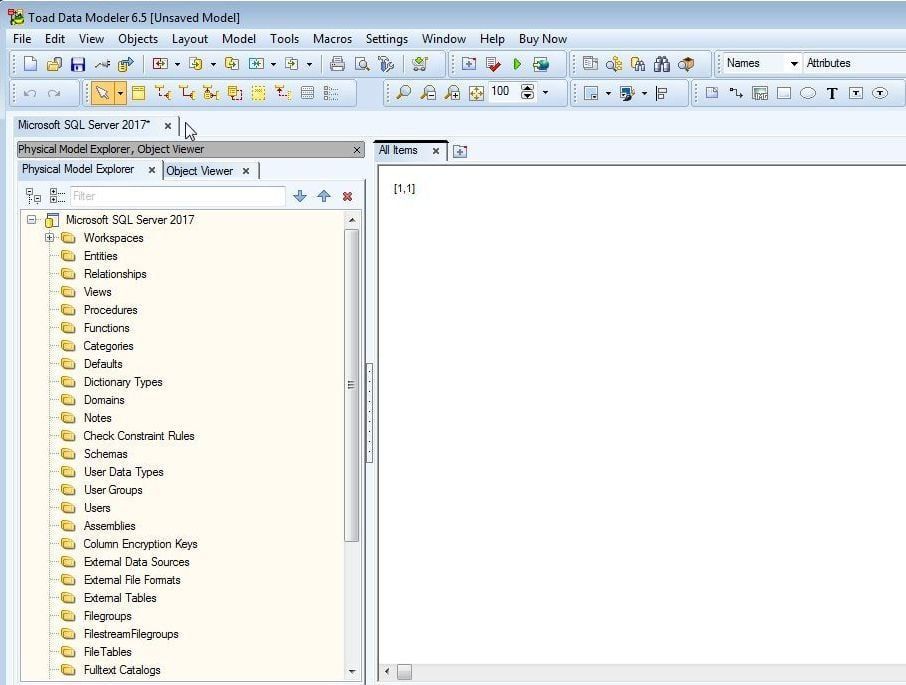Select the Column Encryption Keys folder

pos(140,544)
